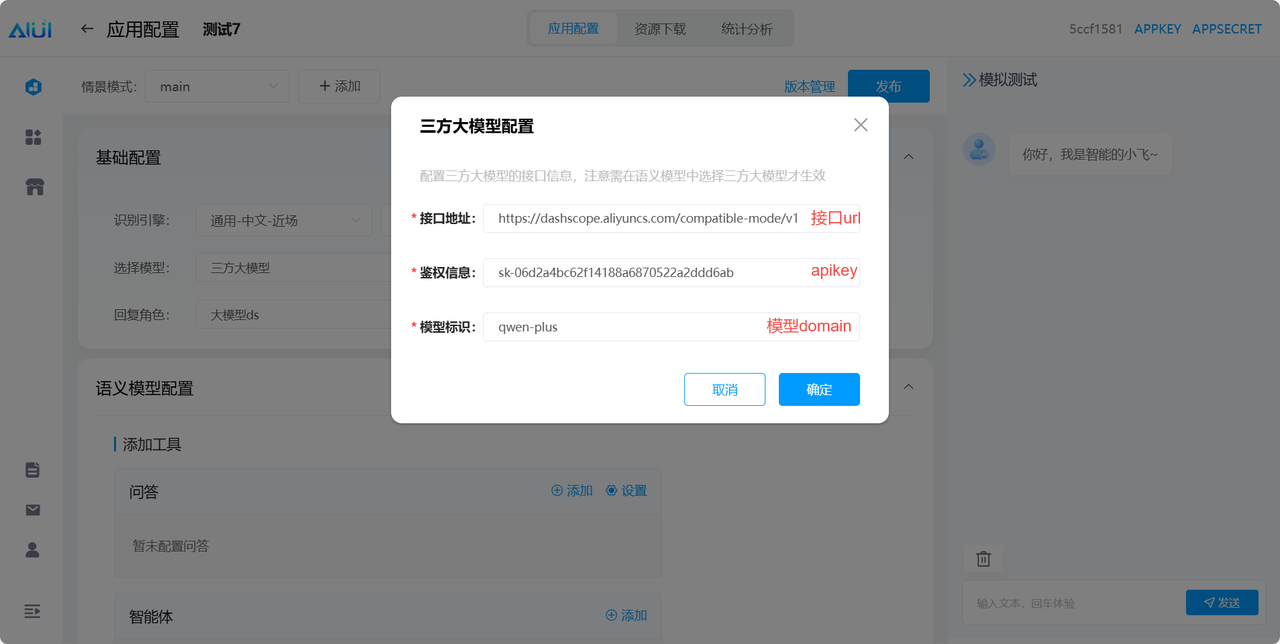Viewport: 1280px width, 644px height.
Task: Open the 情景模式 main dropdown
Action: click(217, 86)
